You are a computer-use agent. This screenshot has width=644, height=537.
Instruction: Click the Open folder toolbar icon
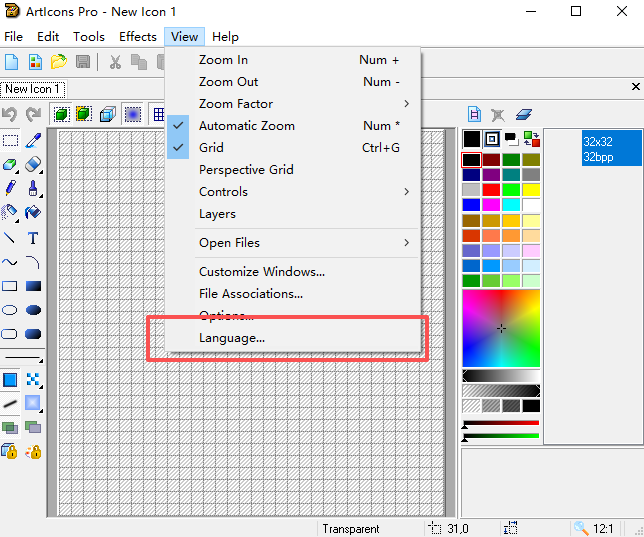pos(59,62)
